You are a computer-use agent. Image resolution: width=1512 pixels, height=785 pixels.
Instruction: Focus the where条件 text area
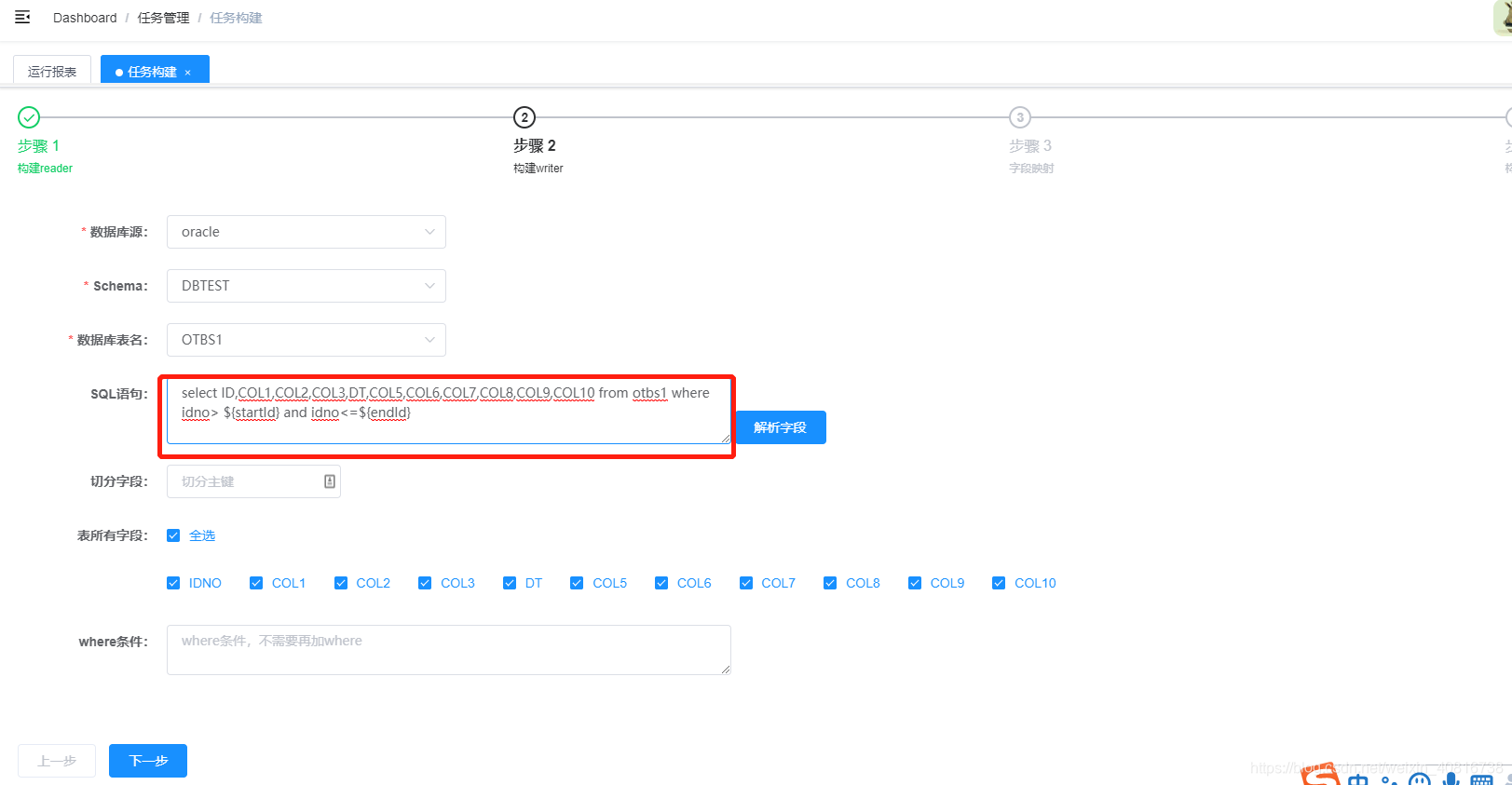(449, 650)
